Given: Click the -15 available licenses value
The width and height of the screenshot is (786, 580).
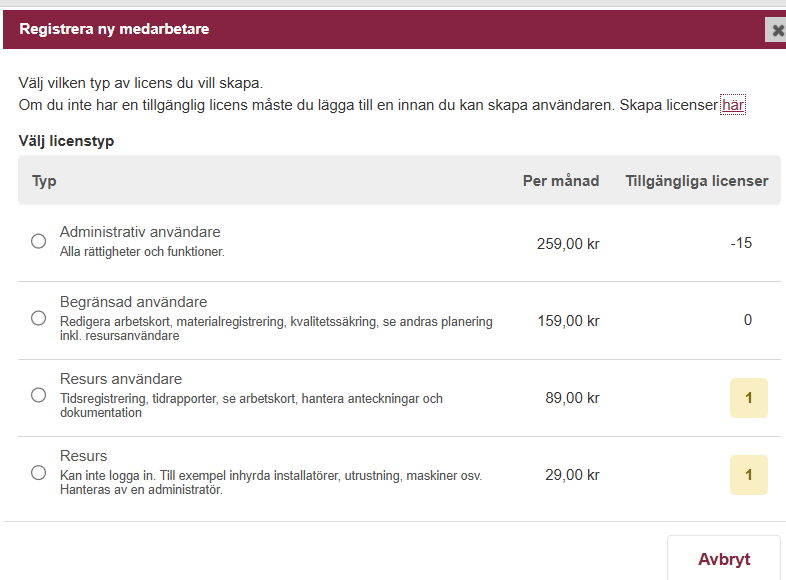Looking at the screenshot, I should 741,243.
